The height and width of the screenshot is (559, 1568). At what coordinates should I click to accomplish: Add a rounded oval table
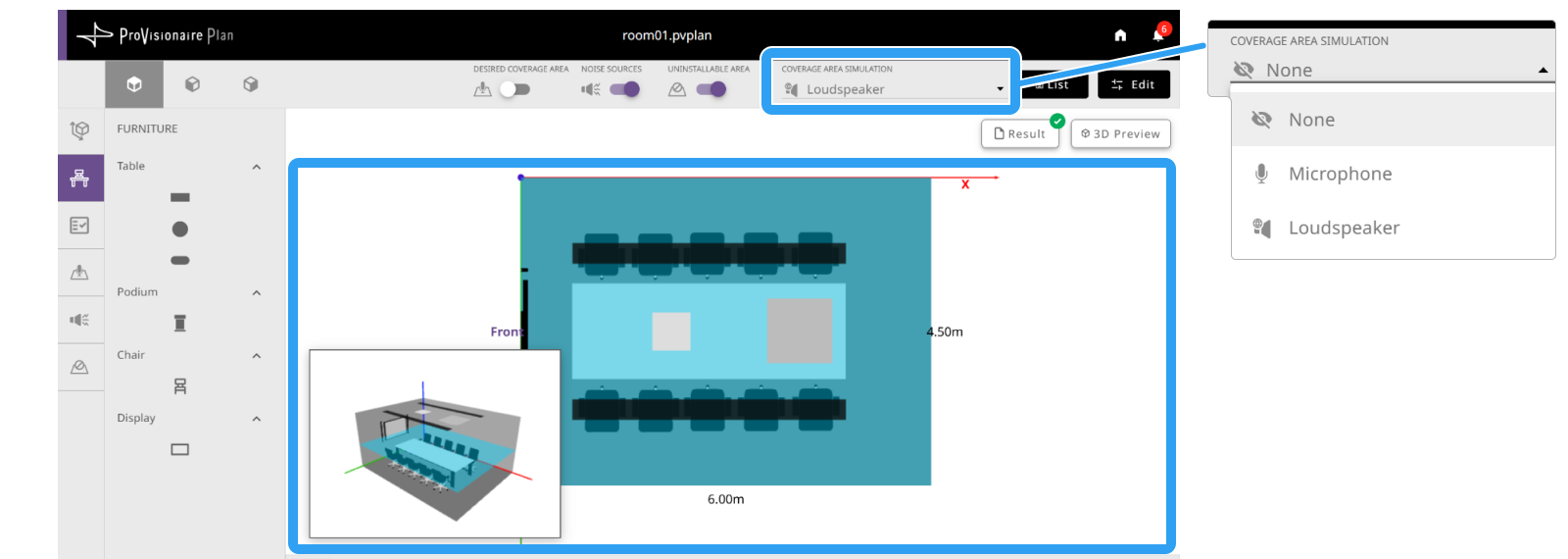[180, 260]
